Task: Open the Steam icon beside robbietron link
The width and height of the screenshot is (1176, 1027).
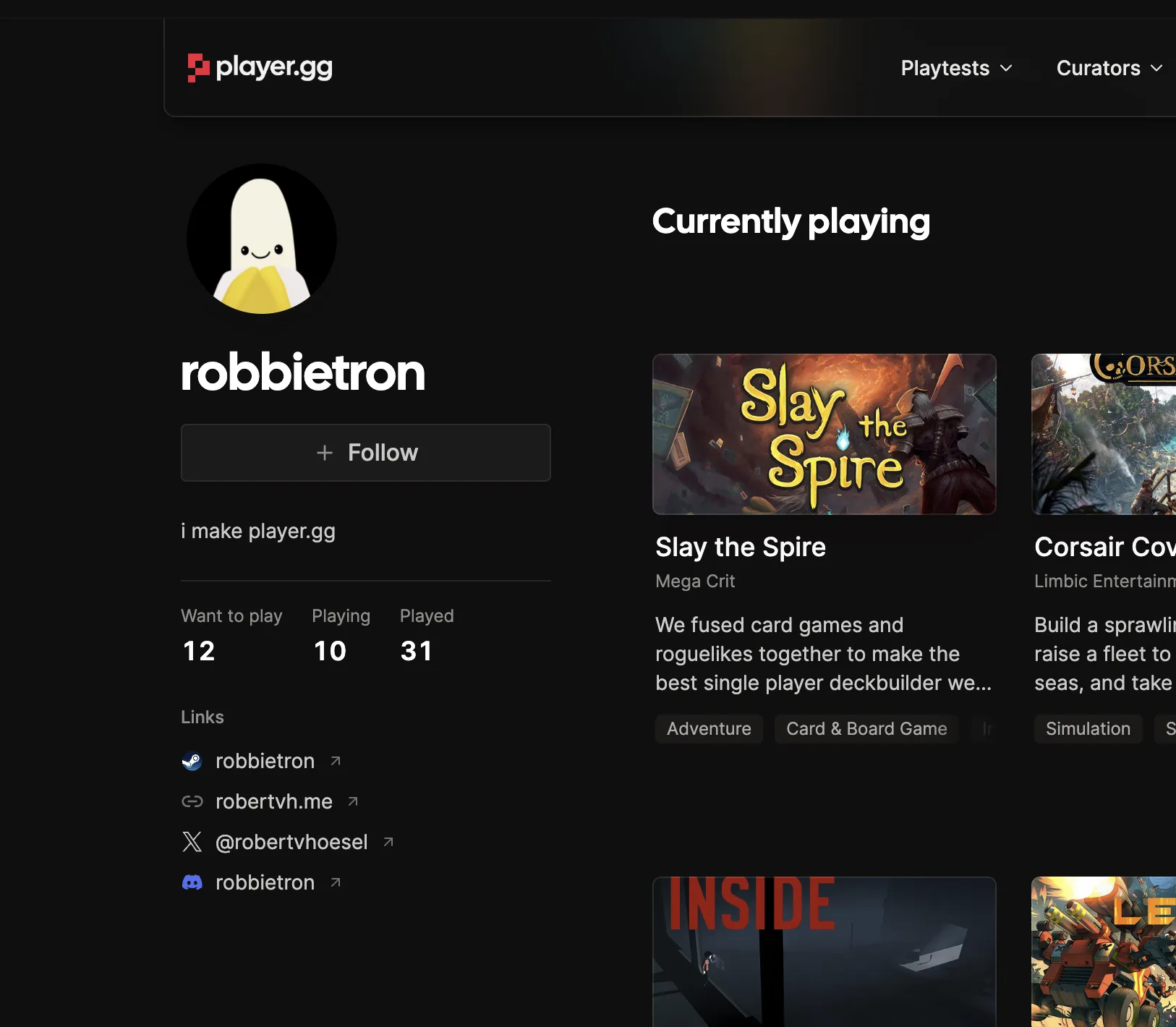Action: [192, 761]
